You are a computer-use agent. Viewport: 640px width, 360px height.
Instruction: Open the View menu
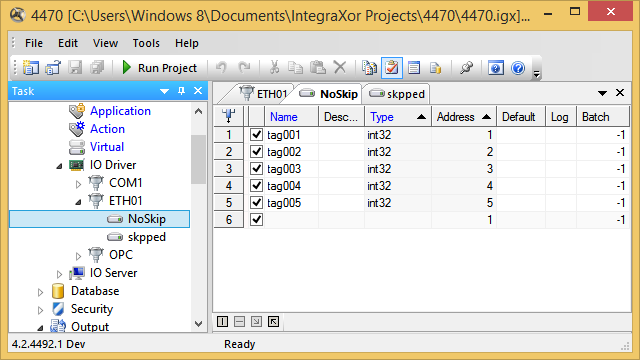point(105,43)
